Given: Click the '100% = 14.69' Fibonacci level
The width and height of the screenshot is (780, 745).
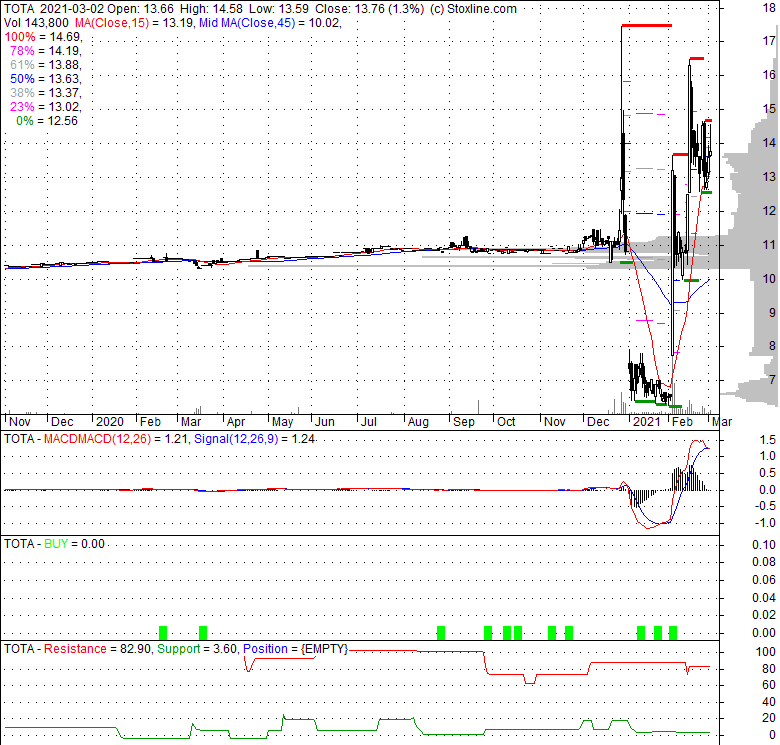Looking at the screenshot, I should click(x=42, y=37).
